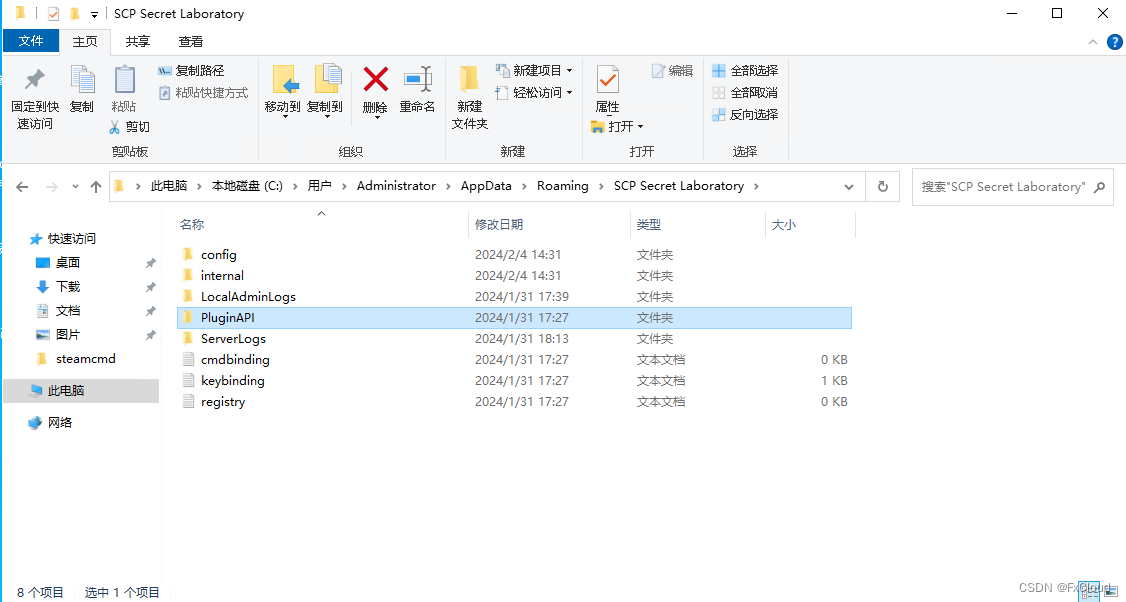Open Quick Access Toolbar customize arrow
Screen dimensions: 1126x602
point(94,14)
